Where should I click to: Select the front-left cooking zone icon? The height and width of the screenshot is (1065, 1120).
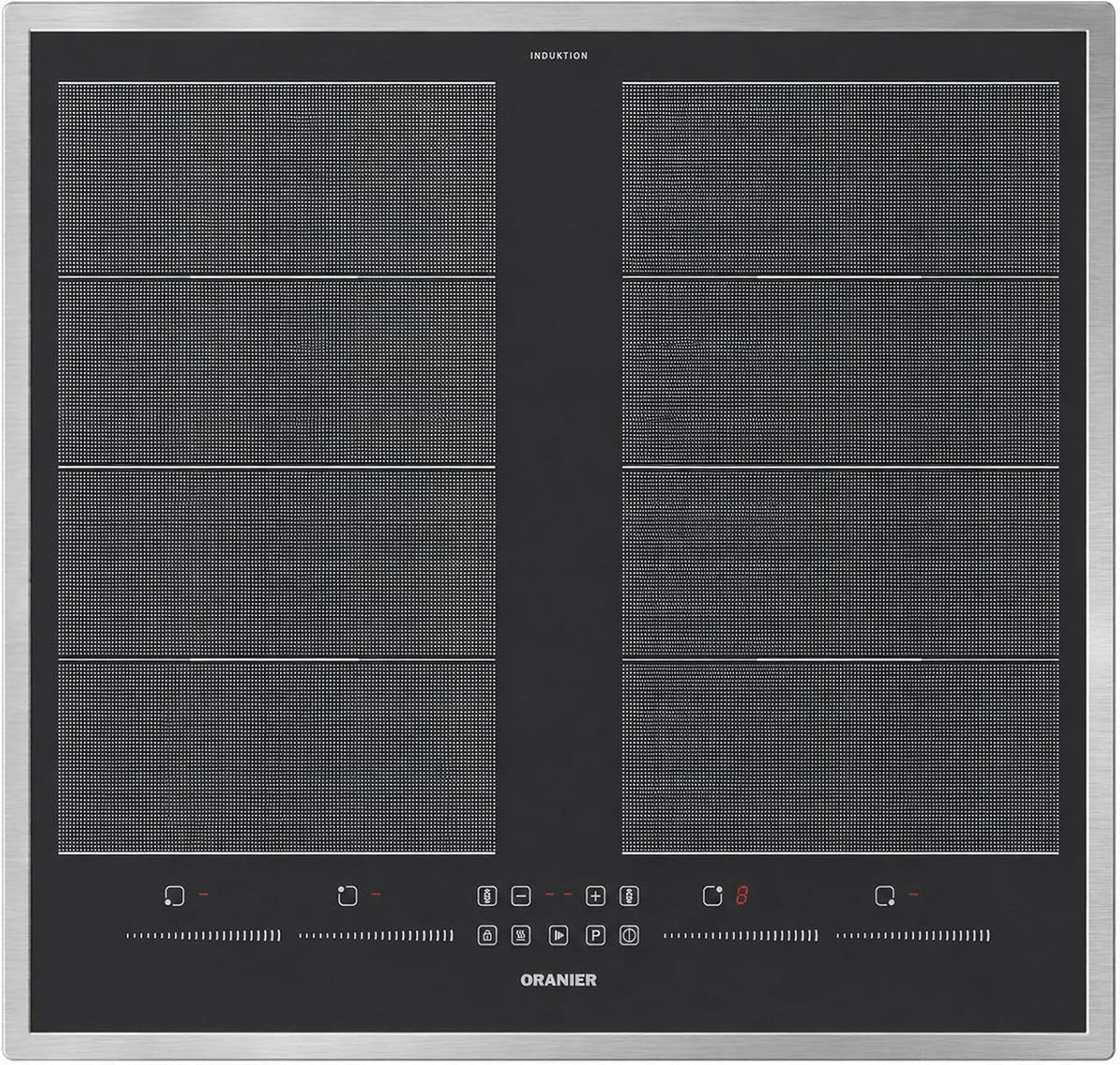point(173,896)
